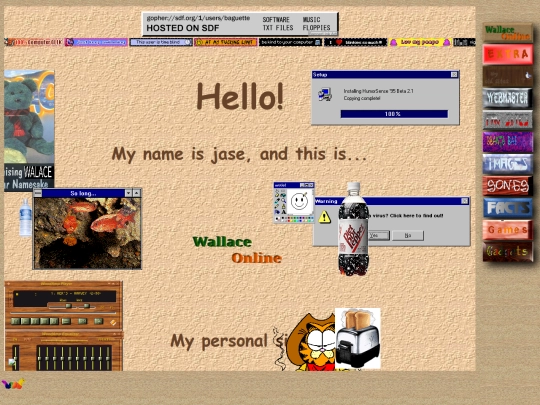Click the orange 'AT MY FUCKING LIMIT' badge
Screen dimensions: 540x405
click(226, 42)
